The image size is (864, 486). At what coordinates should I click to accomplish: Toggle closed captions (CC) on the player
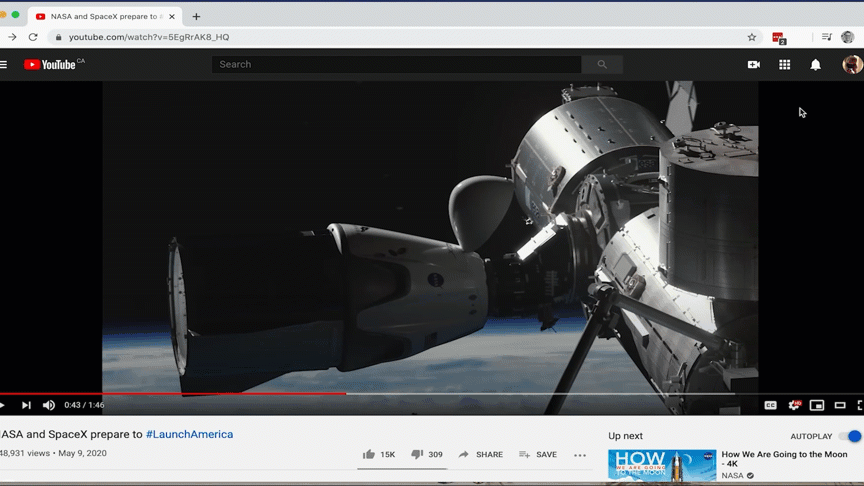(x=770, y=405)
